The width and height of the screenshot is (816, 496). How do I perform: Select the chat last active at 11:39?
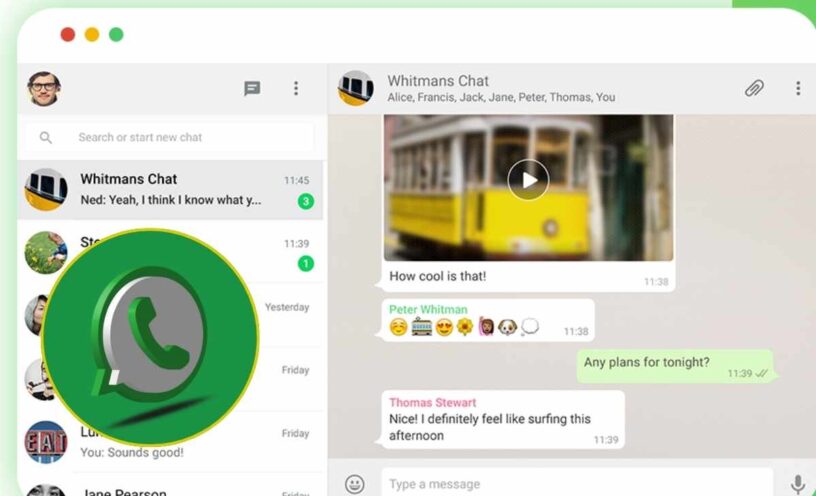170,253
